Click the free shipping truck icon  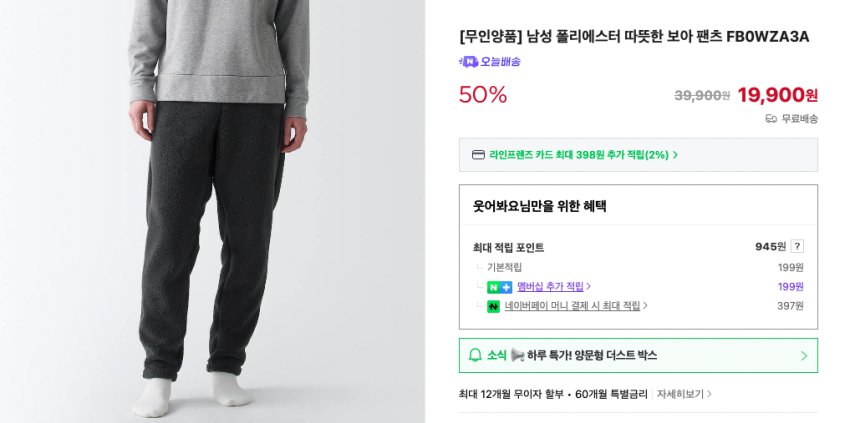[771, 119]
